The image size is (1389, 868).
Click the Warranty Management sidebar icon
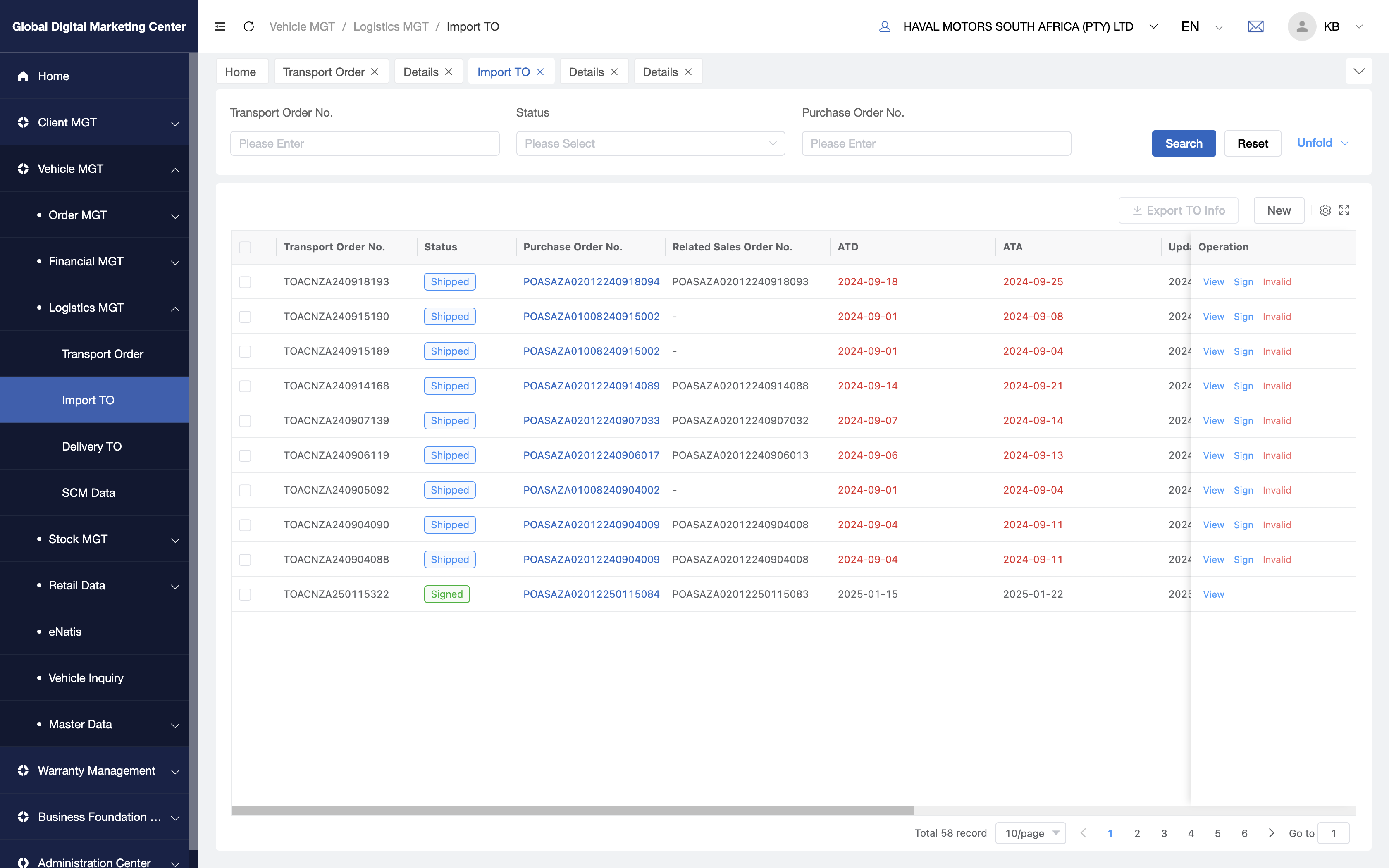[x=23, y=770]
